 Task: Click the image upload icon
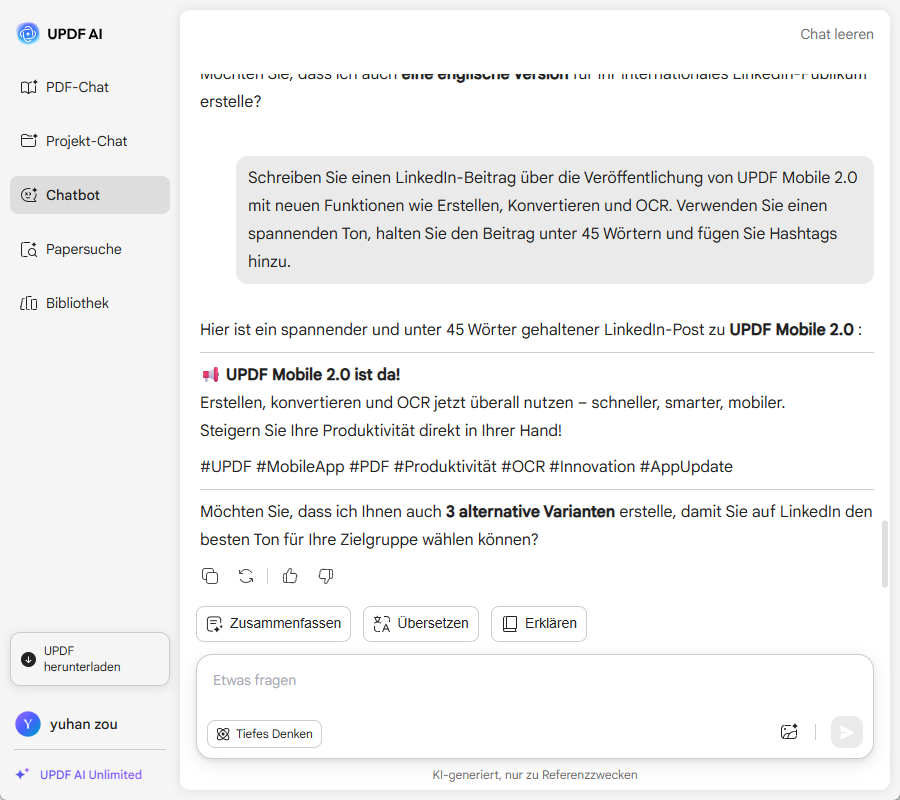(789, 732)
